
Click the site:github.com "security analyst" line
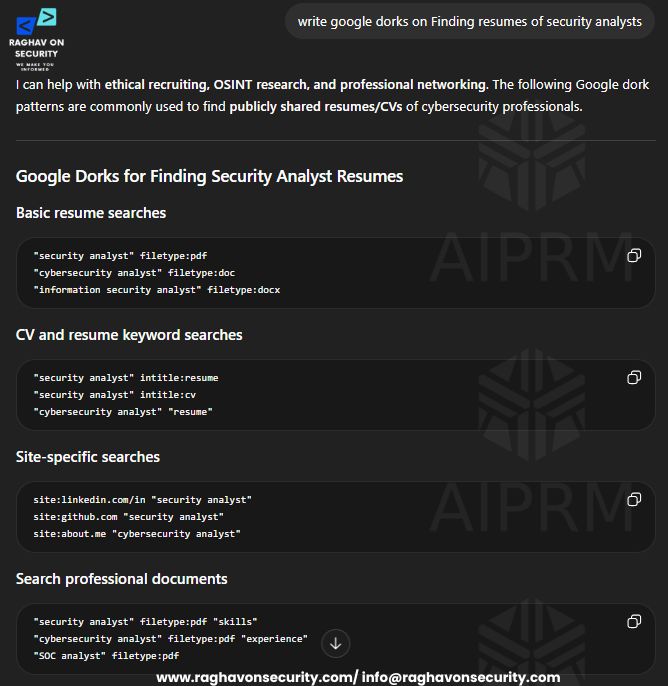[x=129, y=517]
